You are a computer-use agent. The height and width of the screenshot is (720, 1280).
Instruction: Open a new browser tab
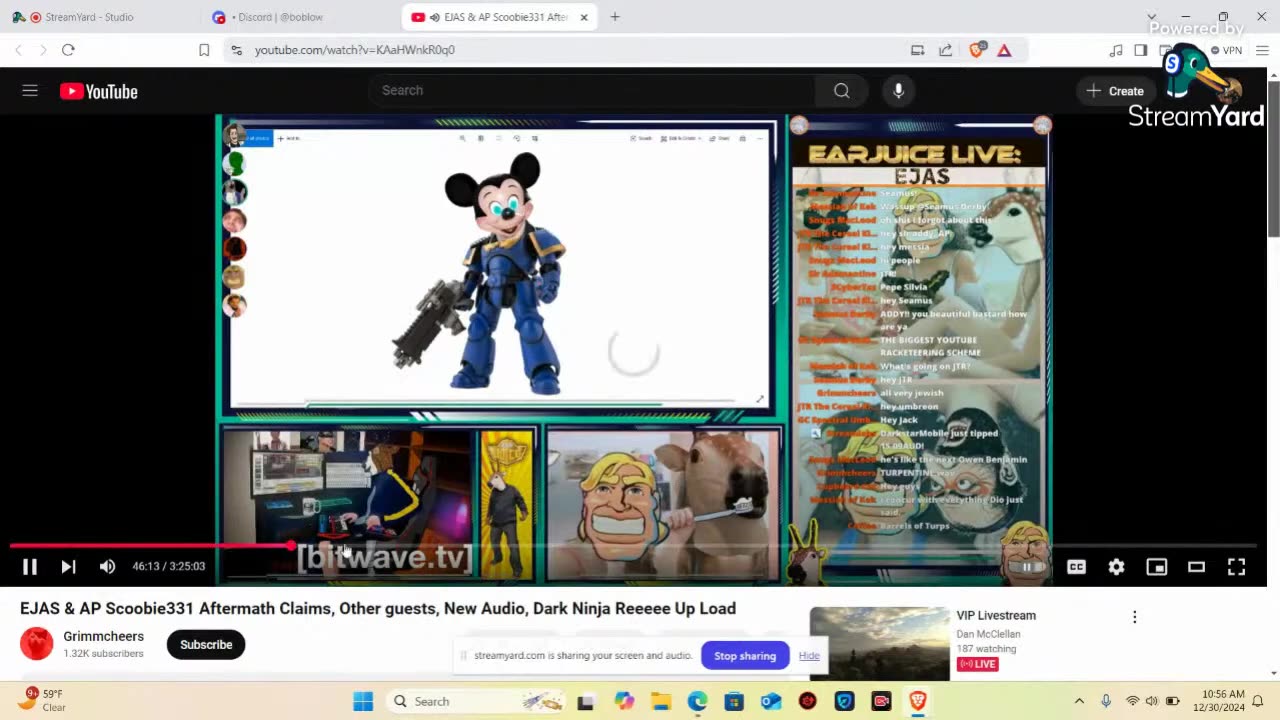615,17
